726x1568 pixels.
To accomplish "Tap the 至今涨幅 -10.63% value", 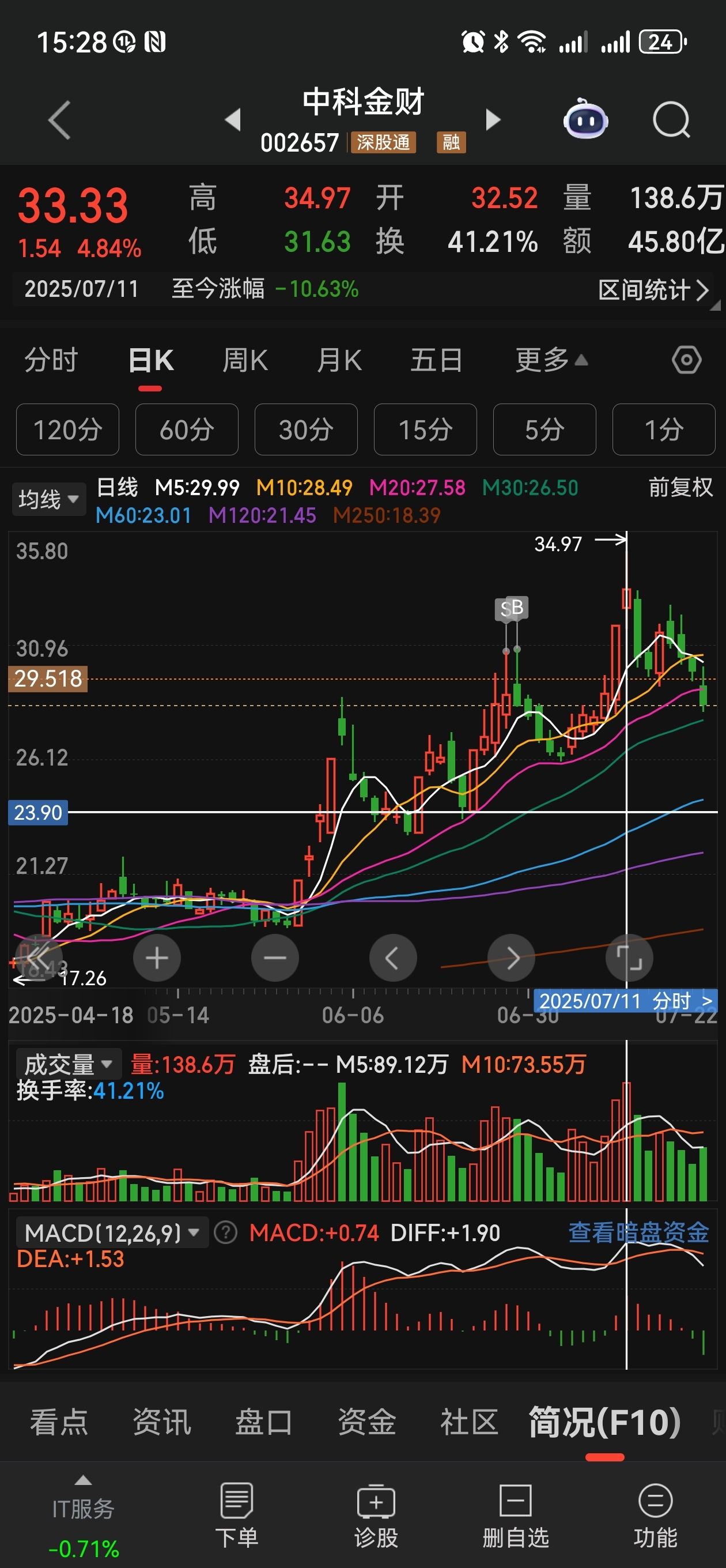I will 264,289.
